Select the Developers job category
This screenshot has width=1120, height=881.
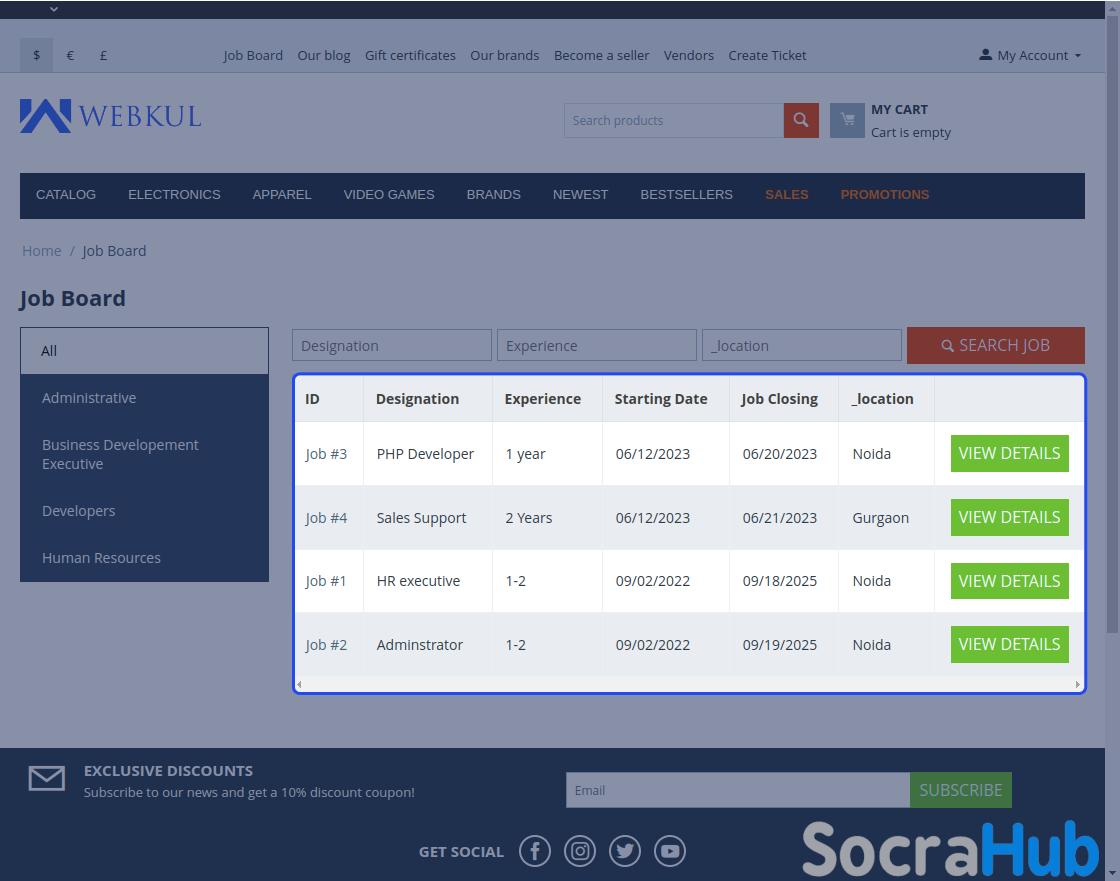79,511
